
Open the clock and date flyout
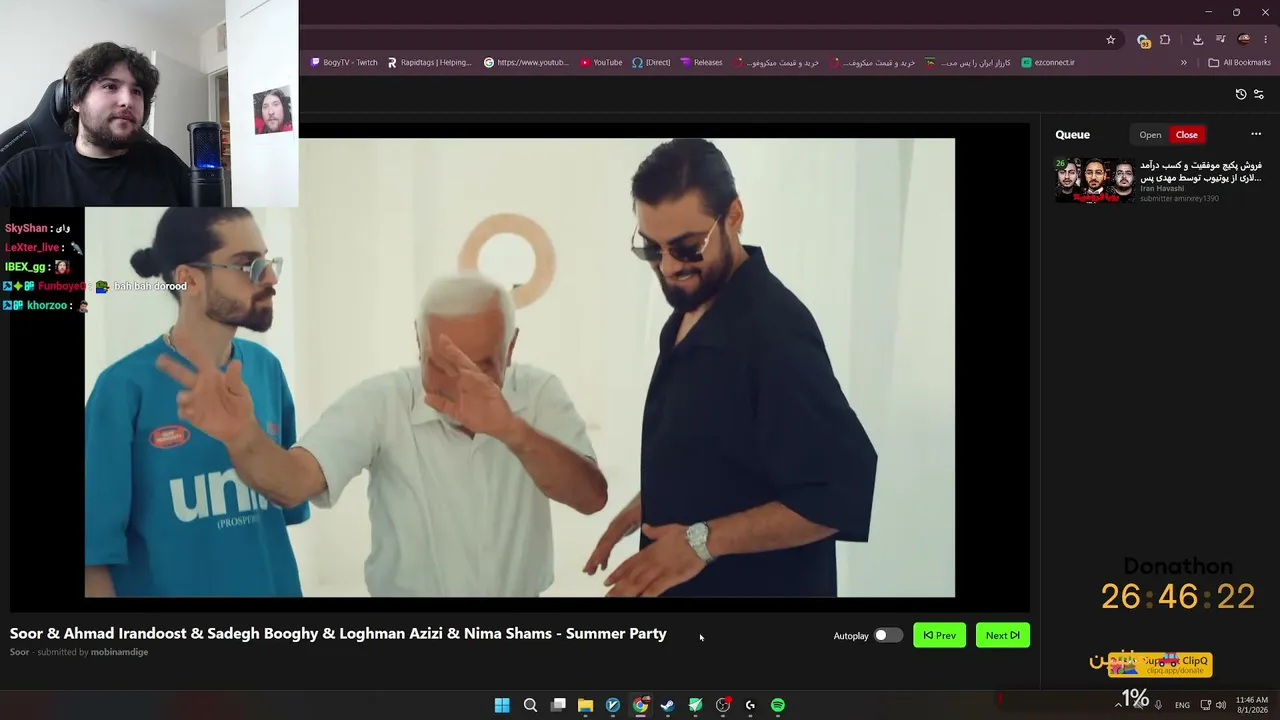pyautogui.click(x=1252, y=705)
